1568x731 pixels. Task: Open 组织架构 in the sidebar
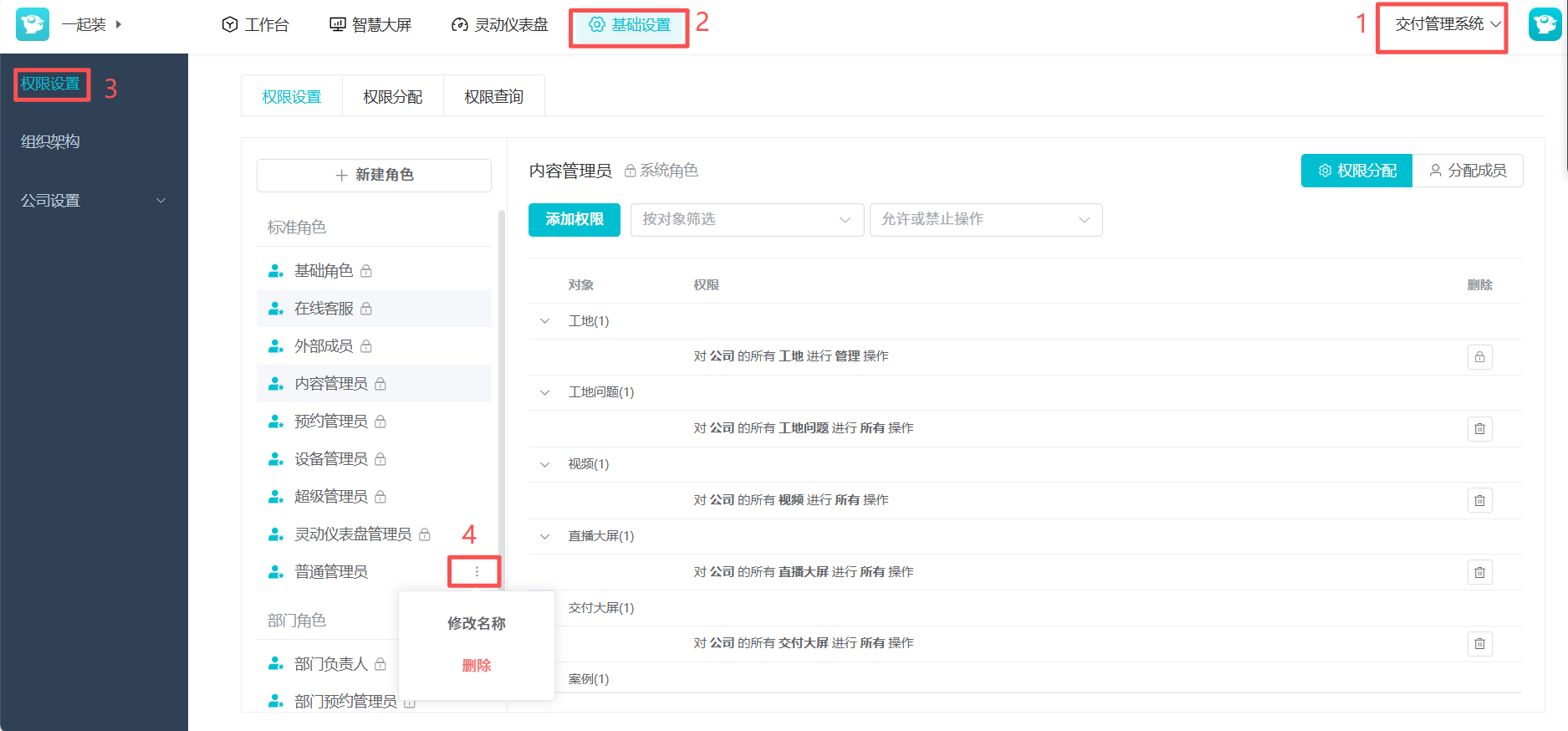[x=50, y=141]
